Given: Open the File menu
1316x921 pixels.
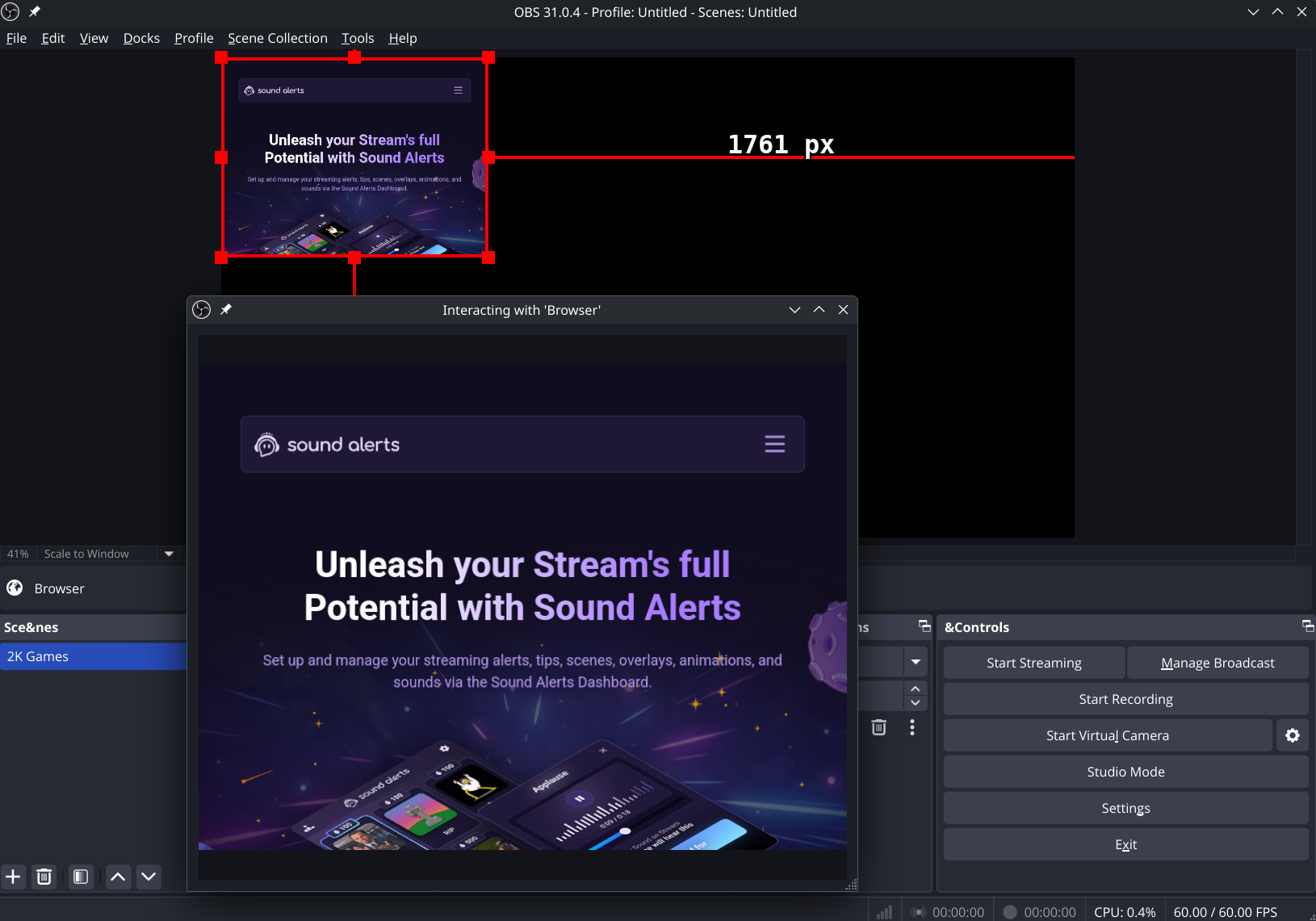Looking at the screenshot, I should (16, 38).
